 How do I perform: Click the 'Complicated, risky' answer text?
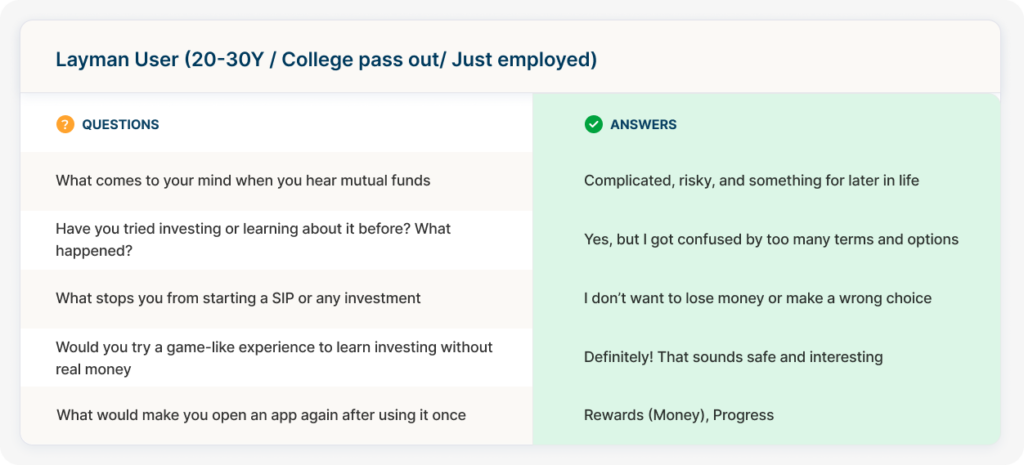click(752, 180)
